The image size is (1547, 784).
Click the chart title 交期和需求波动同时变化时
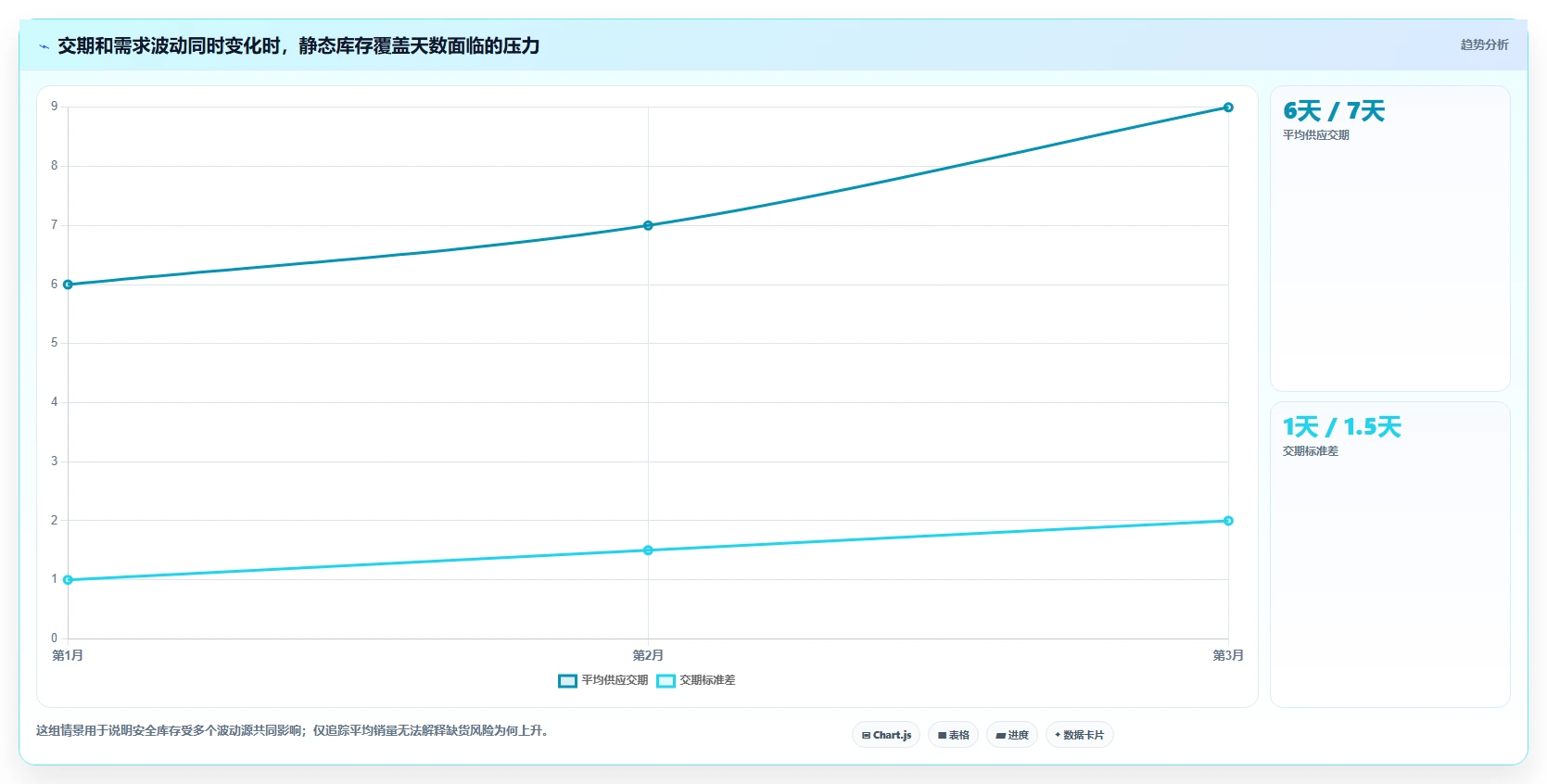click(x=298, y=45)
